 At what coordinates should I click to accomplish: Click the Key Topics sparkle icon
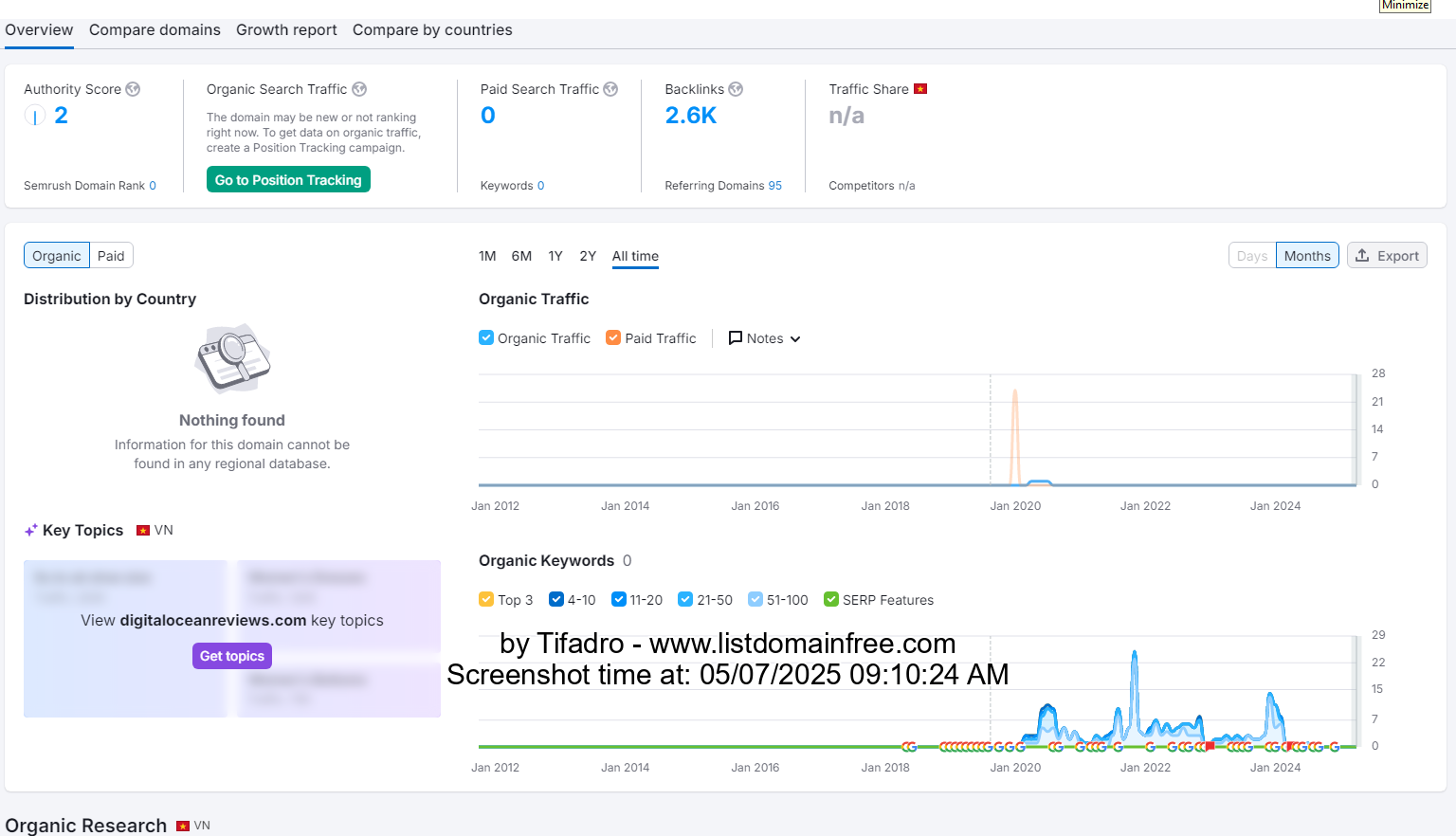[31, 531]
